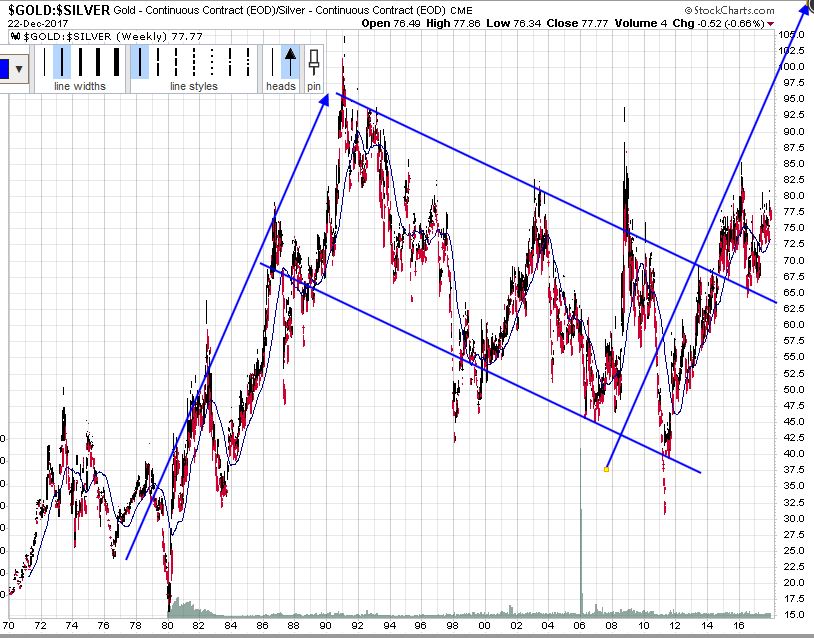Enable the arrowhead option under heads

coord(290,62)
